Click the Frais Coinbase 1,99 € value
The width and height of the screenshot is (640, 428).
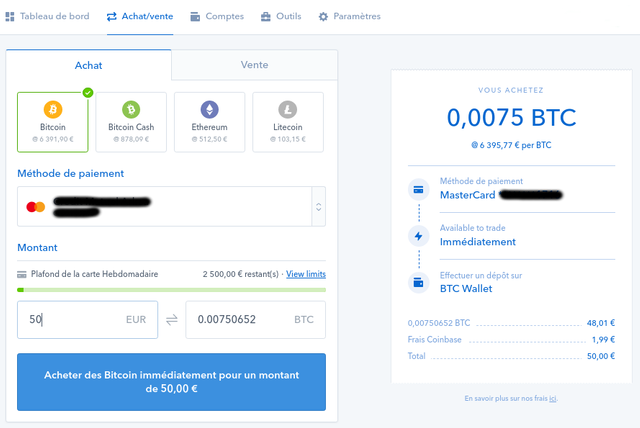603,339
